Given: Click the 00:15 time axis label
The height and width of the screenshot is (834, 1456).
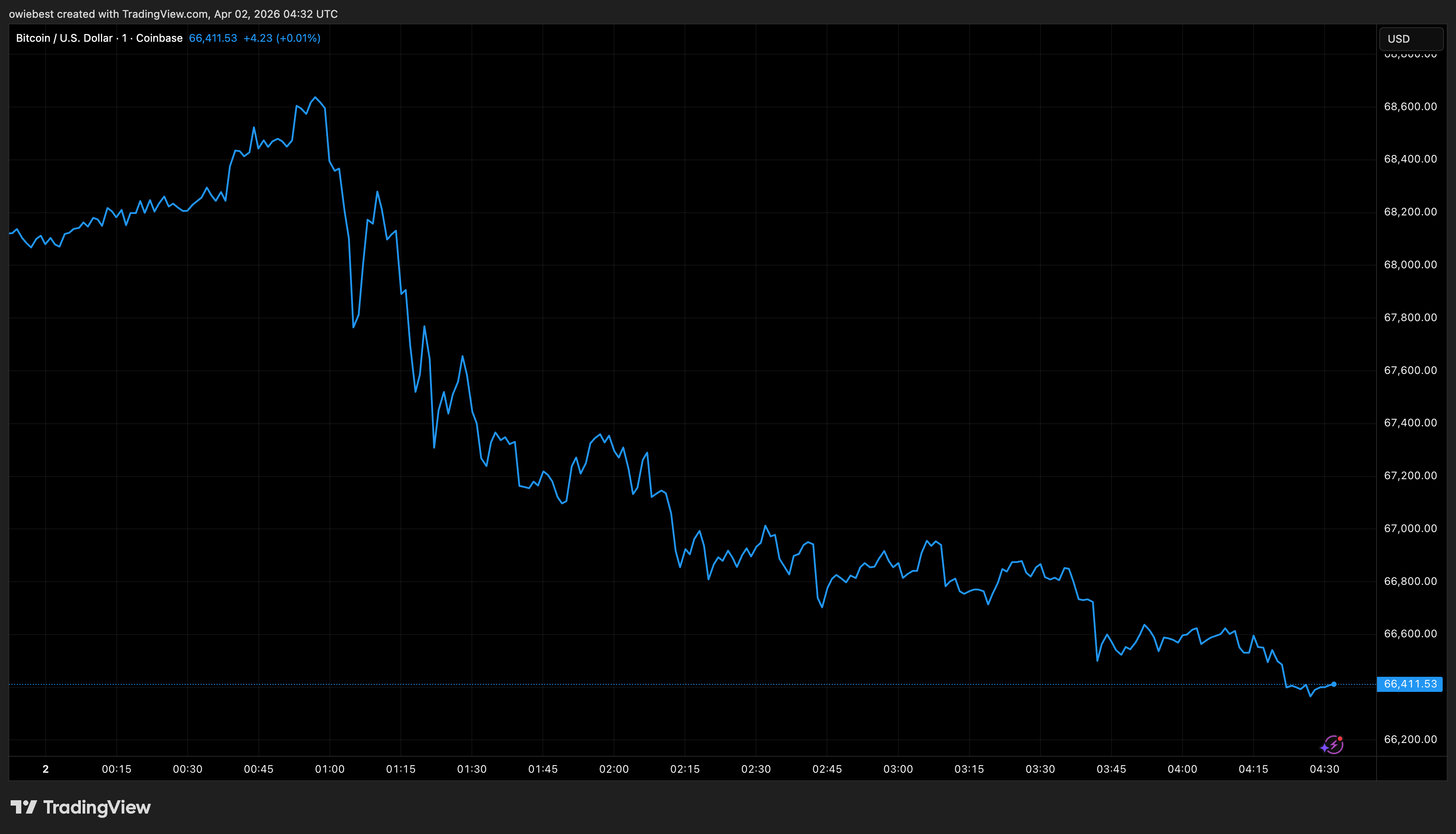Looking at the screenshot, I should (117, 769).
